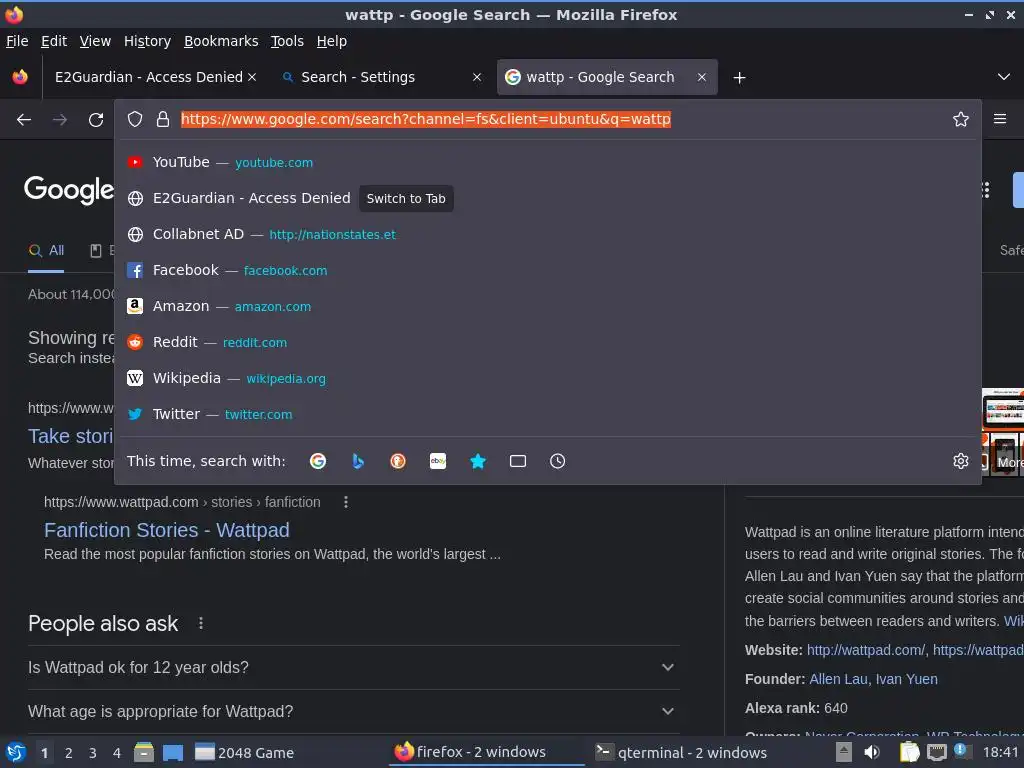
Task: List all tabs dropdown arrow
Action: tap(1003, 77)
